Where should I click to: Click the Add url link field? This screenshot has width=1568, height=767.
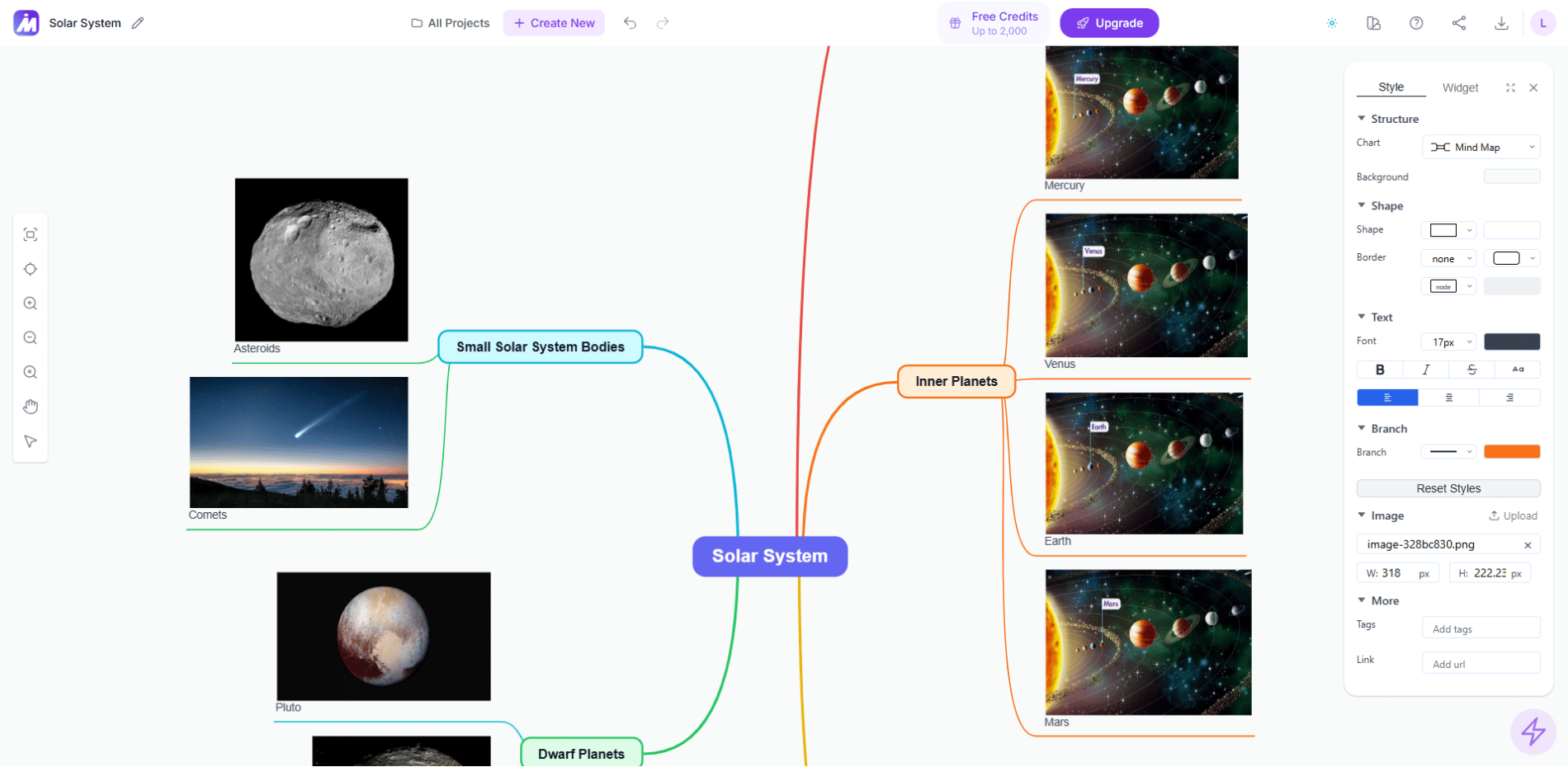[1481, 664]
